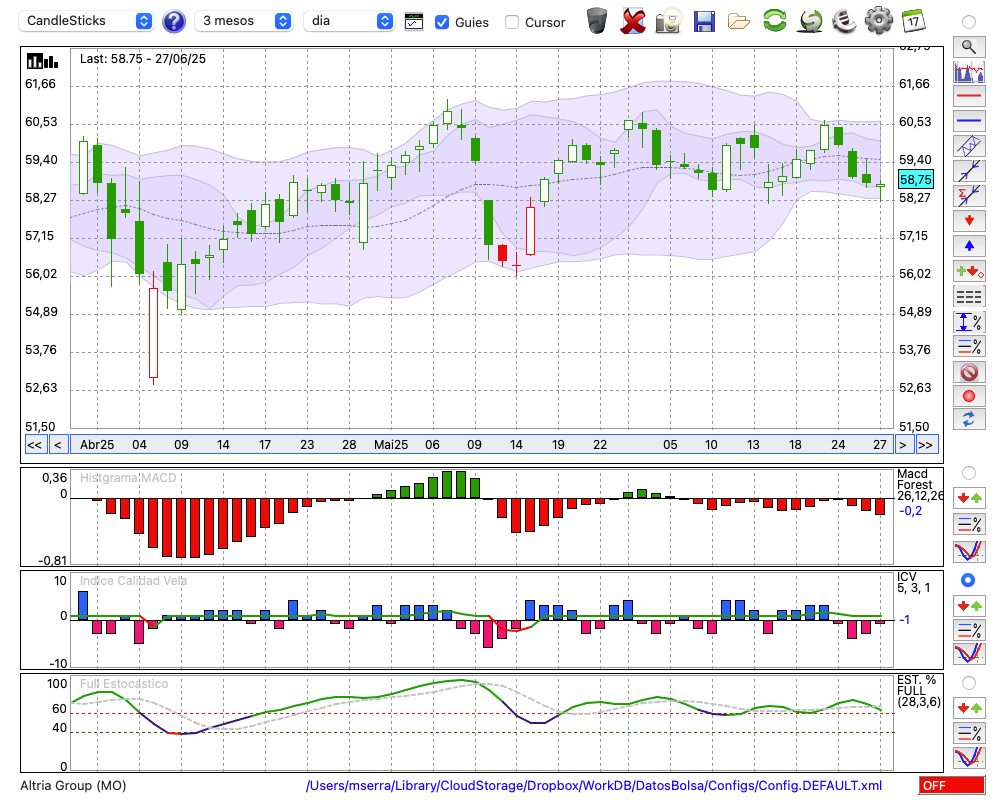Open the mini chart window icon beside dia
This screenshot has width=1000, height=800.
point(414,22)
